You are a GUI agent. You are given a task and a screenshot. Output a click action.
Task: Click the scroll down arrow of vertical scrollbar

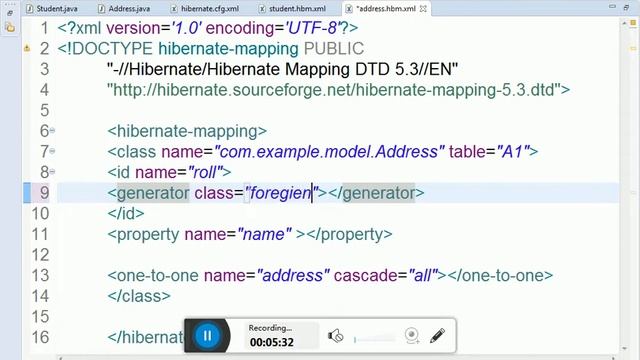(624, 348)
